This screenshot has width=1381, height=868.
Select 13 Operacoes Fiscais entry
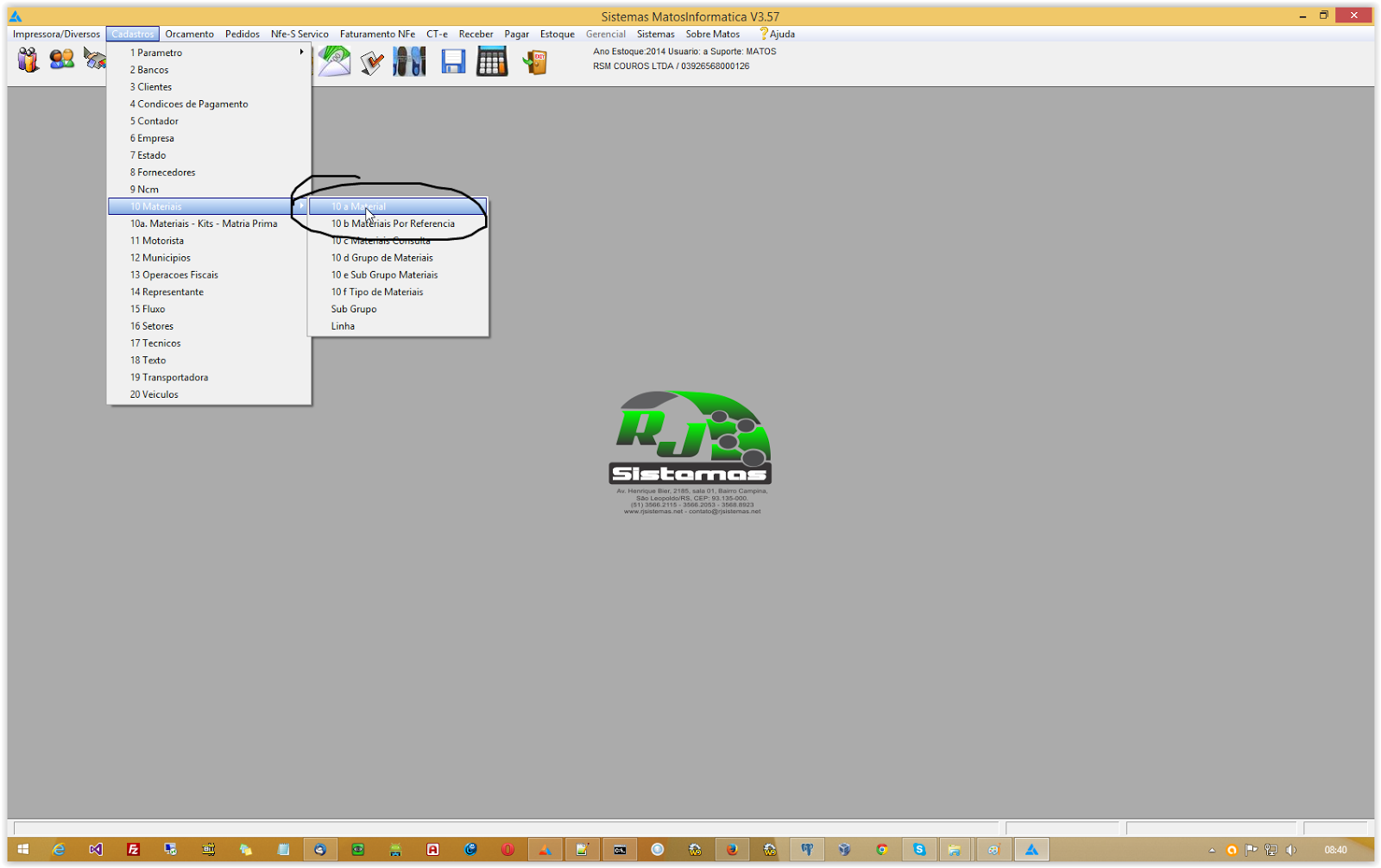coord(208,275)
